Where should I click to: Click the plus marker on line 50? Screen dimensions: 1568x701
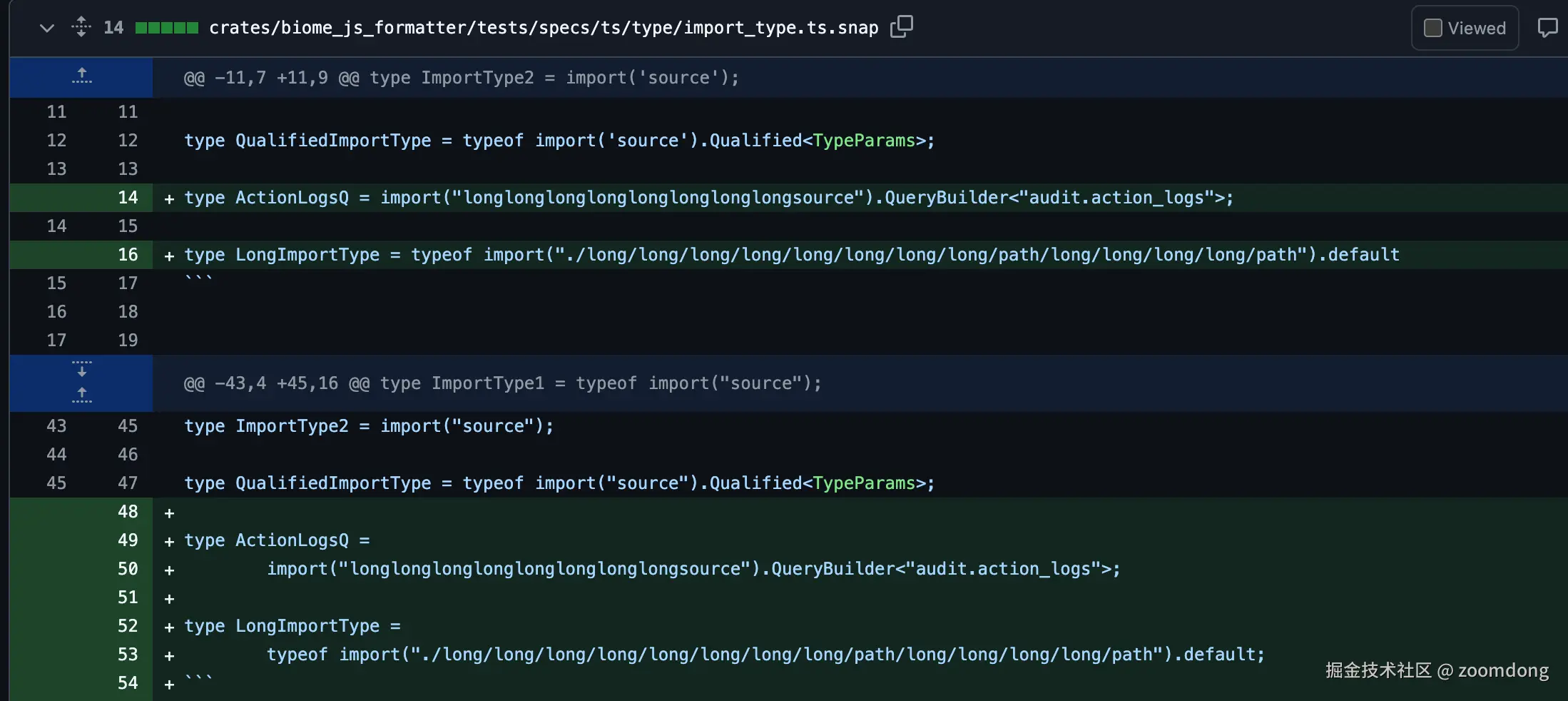click(169, 570)
